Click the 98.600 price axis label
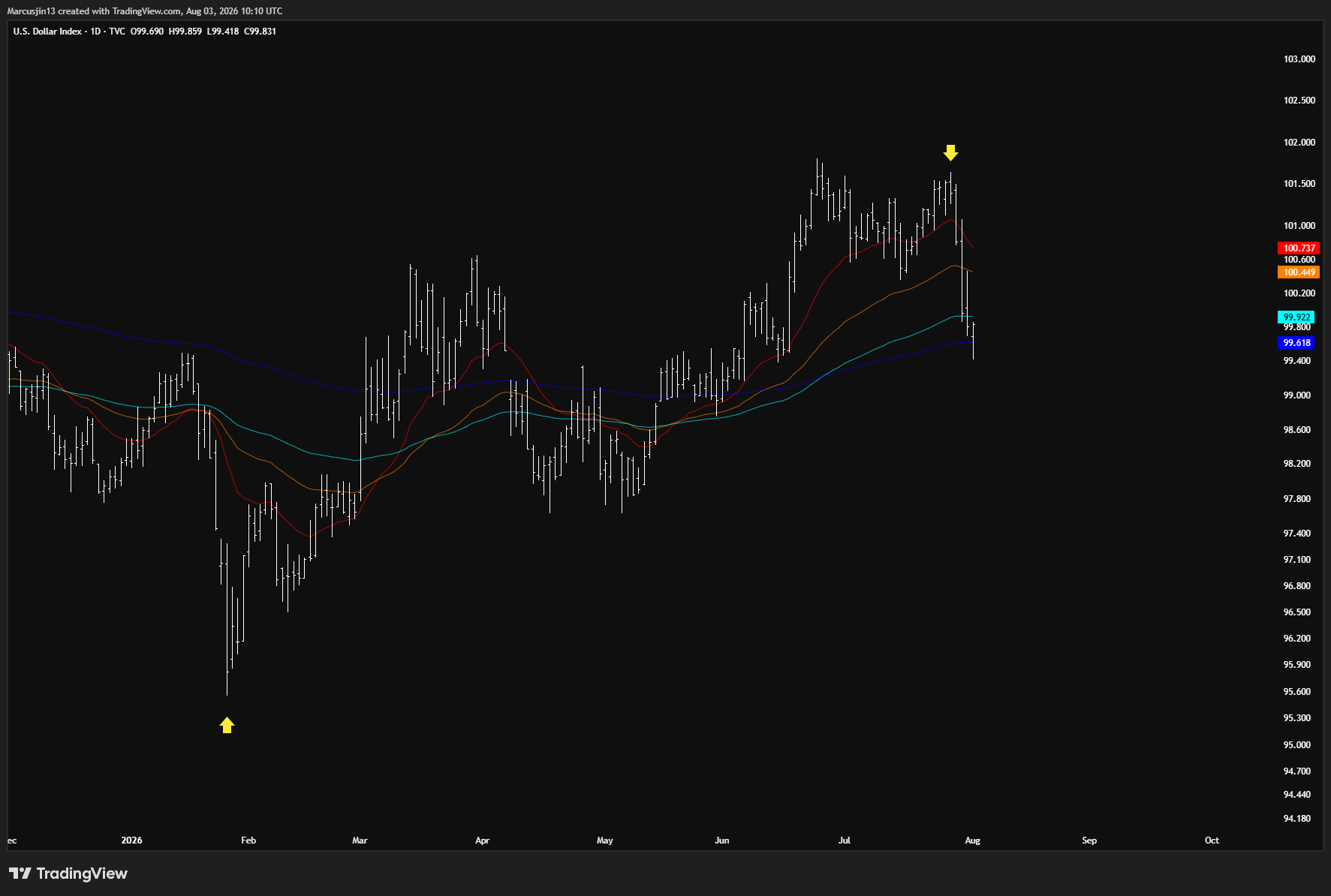Image resolution: width=1331 pixels, height=896 pixels. [1297, 430]
